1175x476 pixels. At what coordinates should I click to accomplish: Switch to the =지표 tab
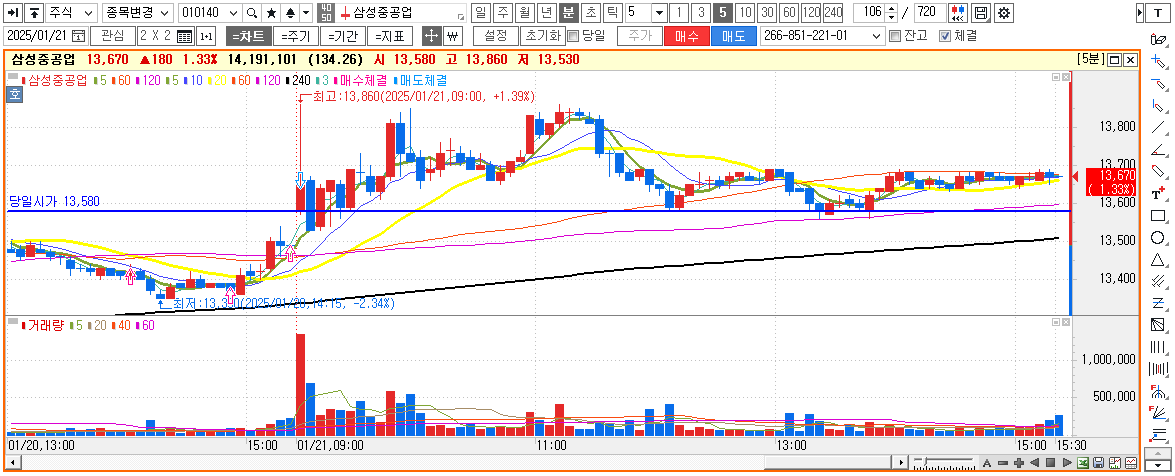pyautogui.click(x=390, y=36)
